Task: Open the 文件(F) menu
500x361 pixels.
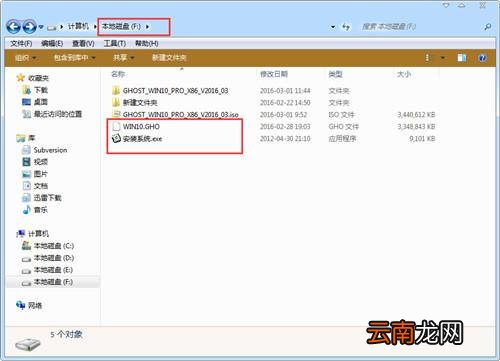Action: (21, 43)
